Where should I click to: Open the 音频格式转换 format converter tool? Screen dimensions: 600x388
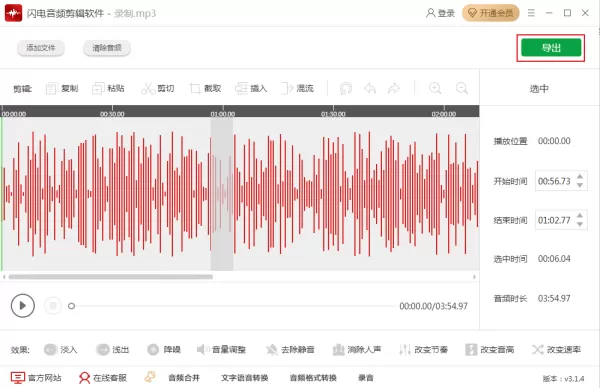pyautogui.click(x=313, y=378)
